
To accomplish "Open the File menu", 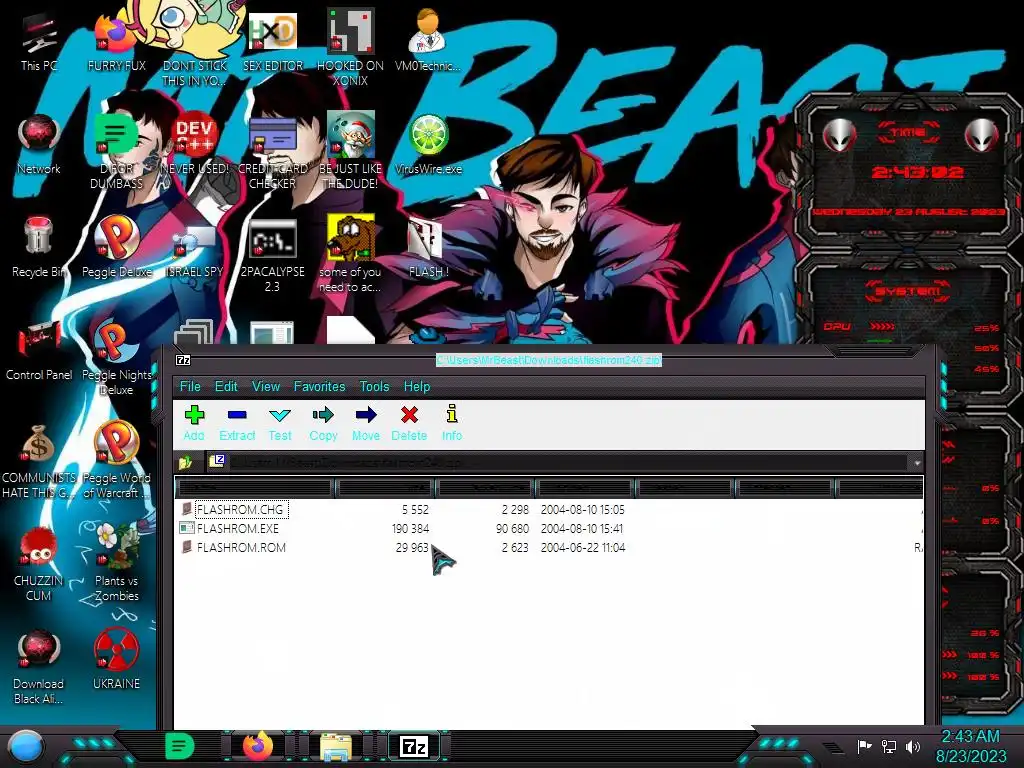I will [190, 387].
